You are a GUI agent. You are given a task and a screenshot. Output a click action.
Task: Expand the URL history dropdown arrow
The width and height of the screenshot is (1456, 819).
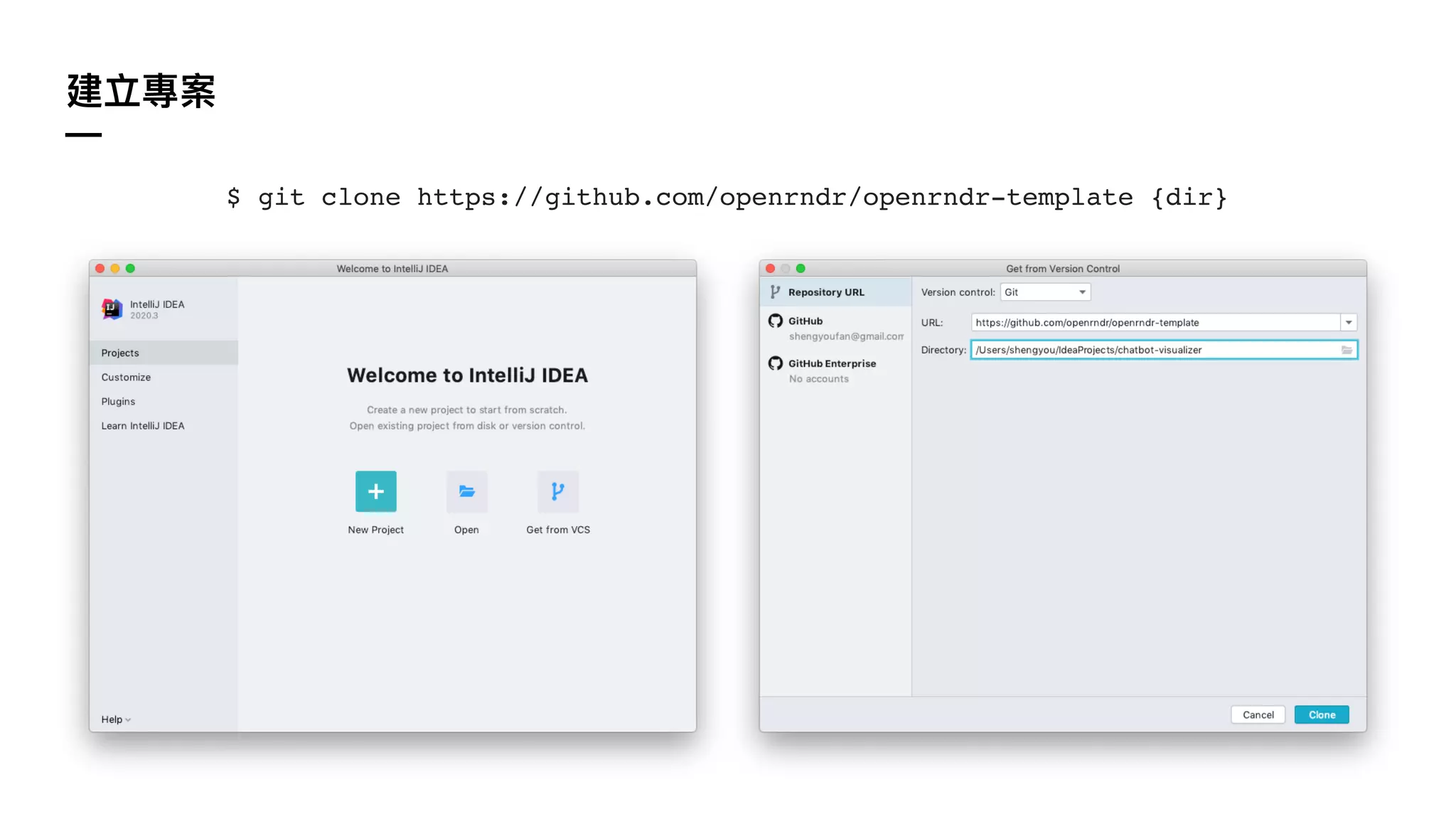1349,323
